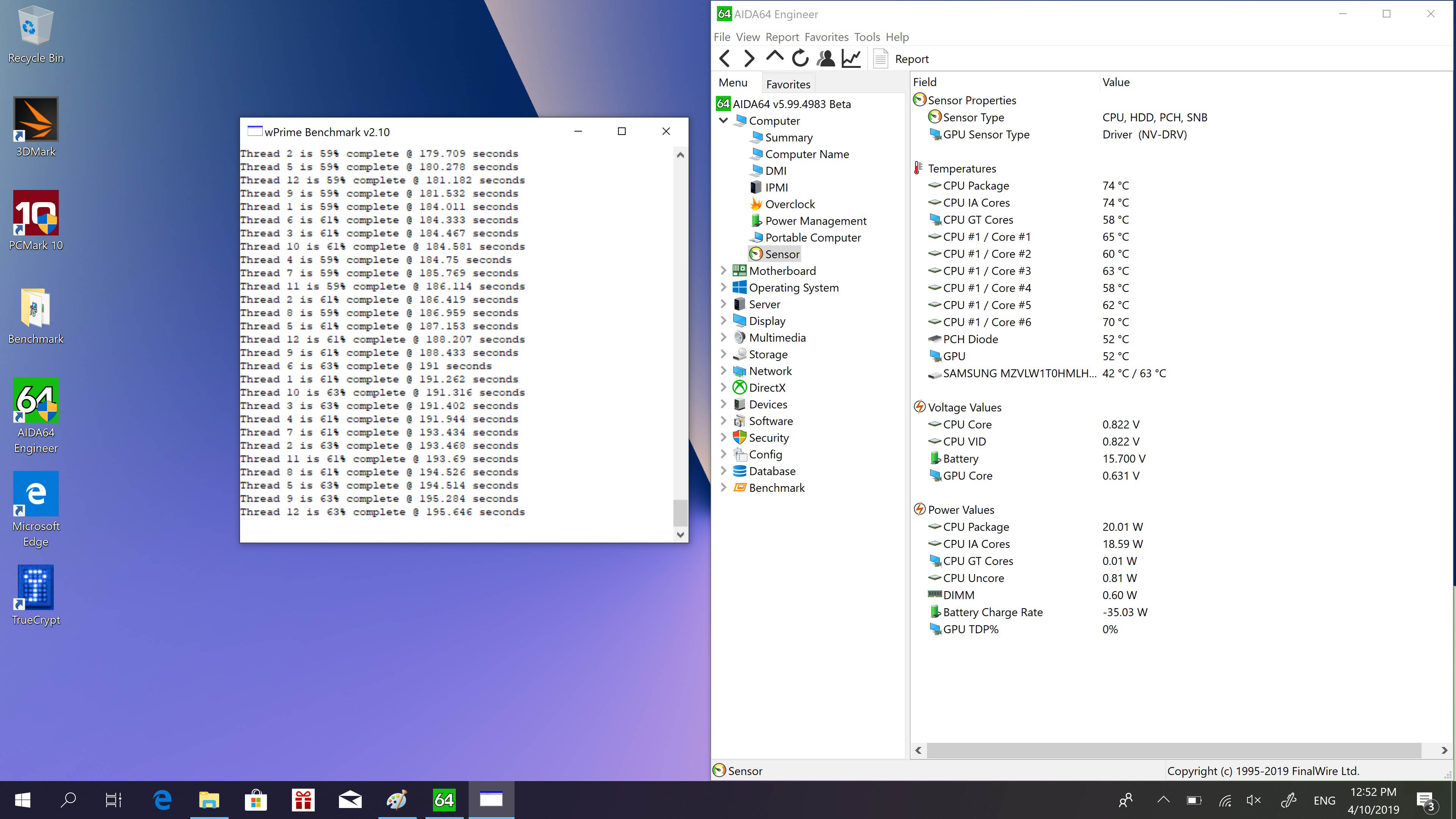Switch to the Favorites tab
Screen dimensions: 1456x819
point(788,84)
